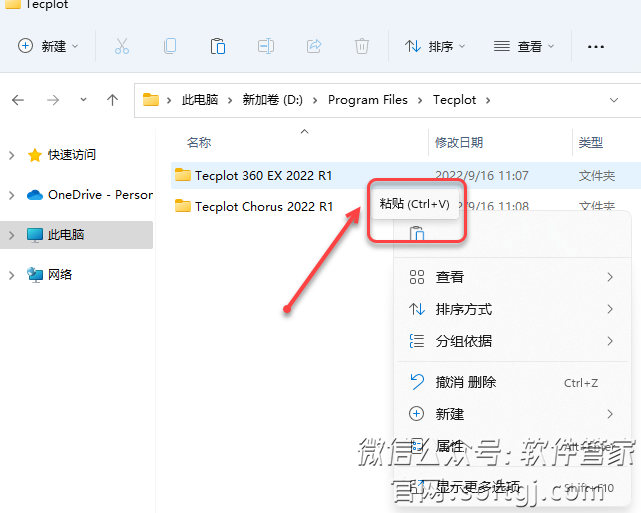
Task: Select Tecplot Chorus 2022 R1 folder
Action: (264, 206)
